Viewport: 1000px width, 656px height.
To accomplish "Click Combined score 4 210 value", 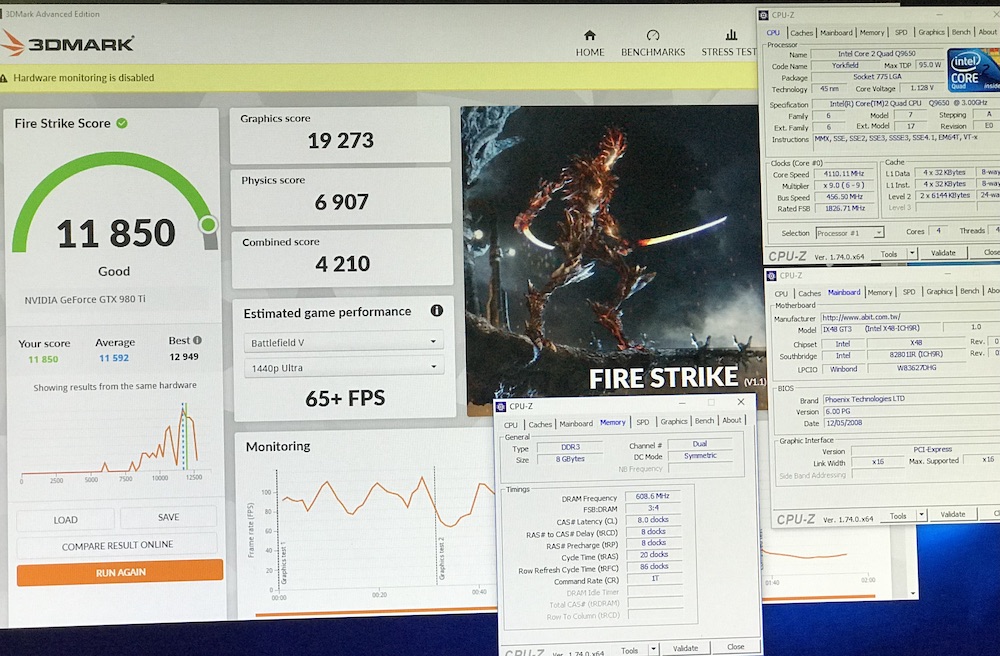I will (342, 263).
